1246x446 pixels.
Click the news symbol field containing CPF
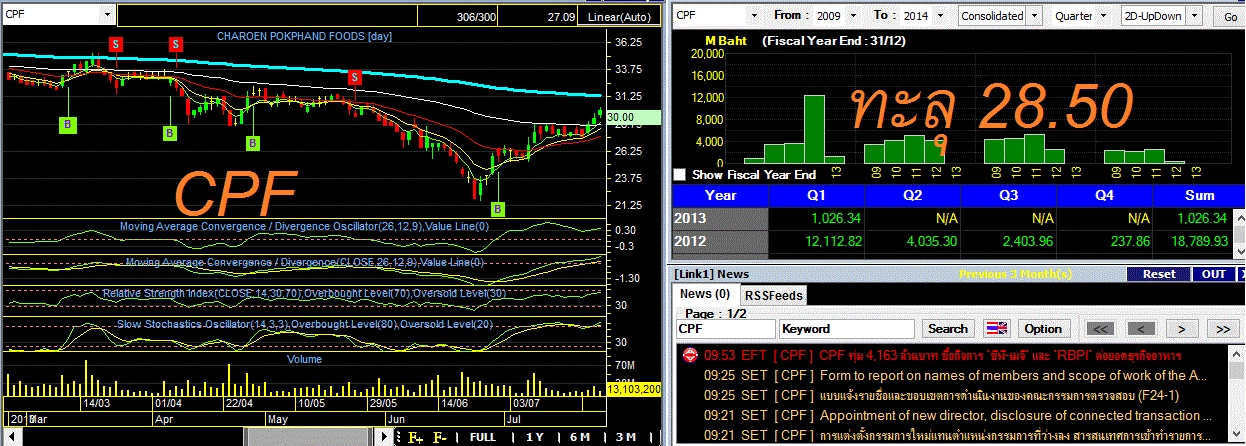(725, 328)
